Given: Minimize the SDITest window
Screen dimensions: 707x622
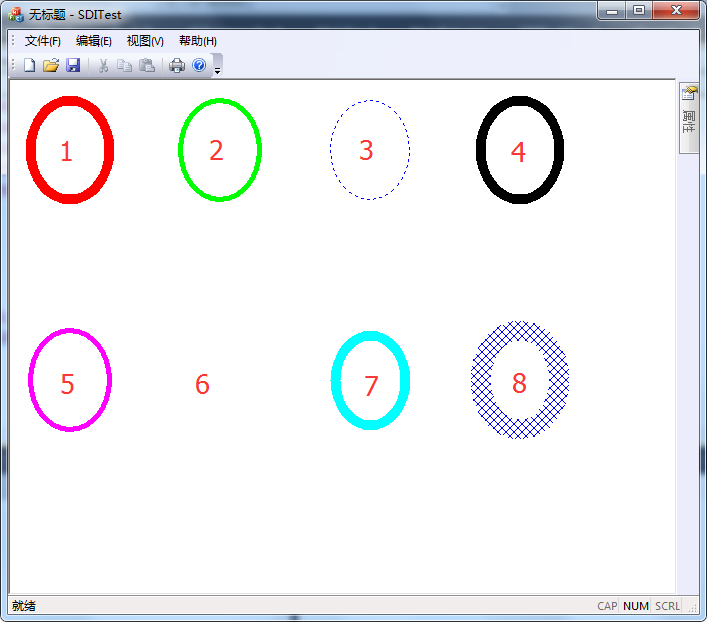Looking at the screenshot, I should pyautogui.click(x=611, y=11).
